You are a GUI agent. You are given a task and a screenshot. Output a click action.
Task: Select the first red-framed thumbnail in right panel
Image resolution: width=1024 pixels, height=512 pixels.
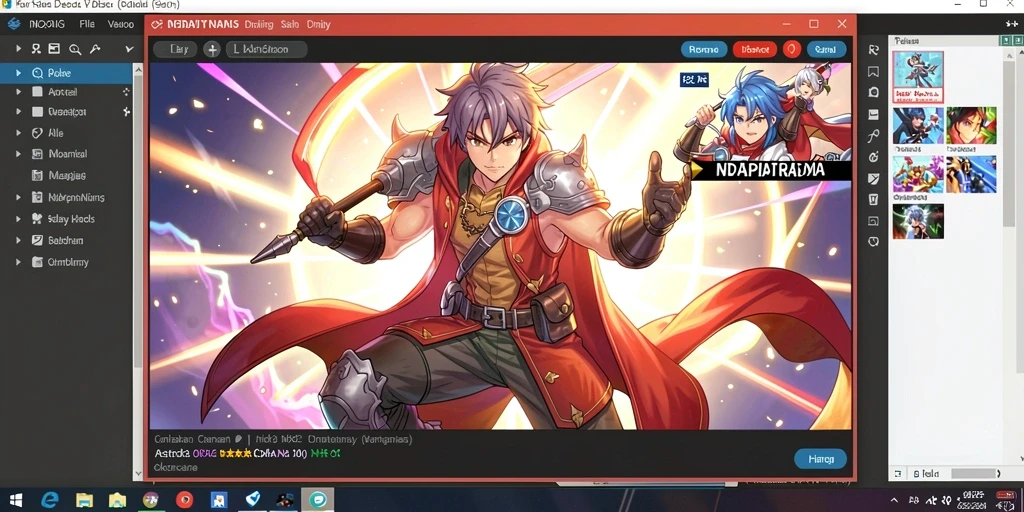[x=918, y=77]
